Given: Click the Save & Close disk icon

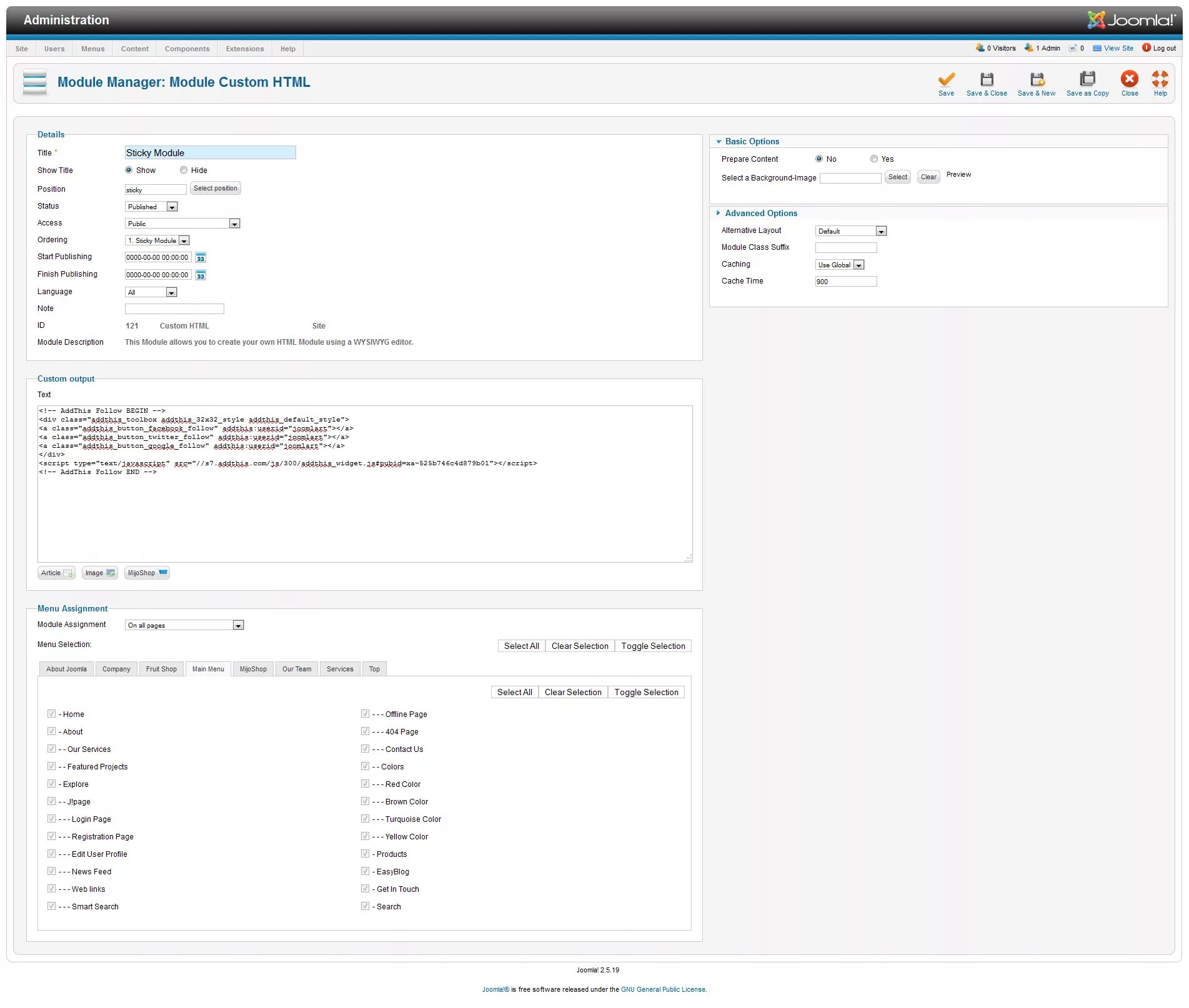Looking at the screenshot, I should point(987,79).
